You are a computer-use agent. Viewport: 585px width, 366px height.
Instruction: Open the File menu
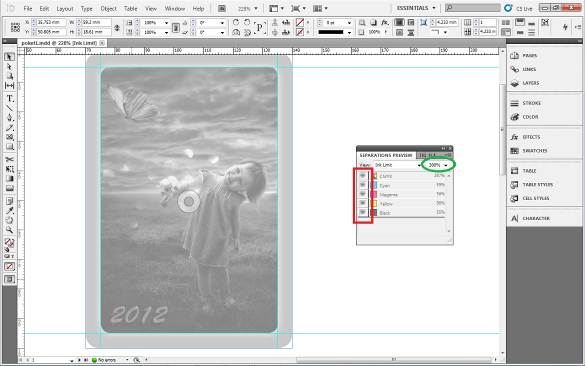coord(28,8)
